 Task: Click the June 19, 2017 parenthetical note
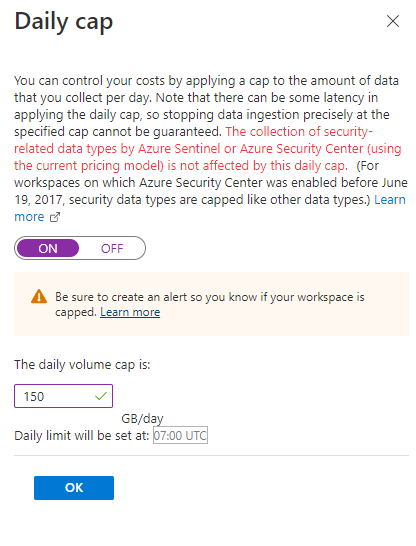coord(211,183)
